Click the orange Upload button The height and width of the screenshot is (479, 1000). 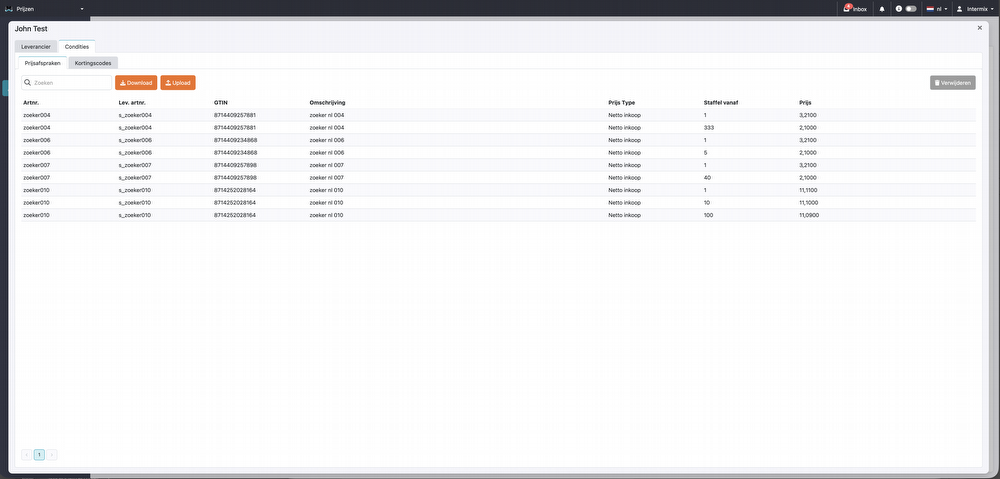[x=178, y=83]
